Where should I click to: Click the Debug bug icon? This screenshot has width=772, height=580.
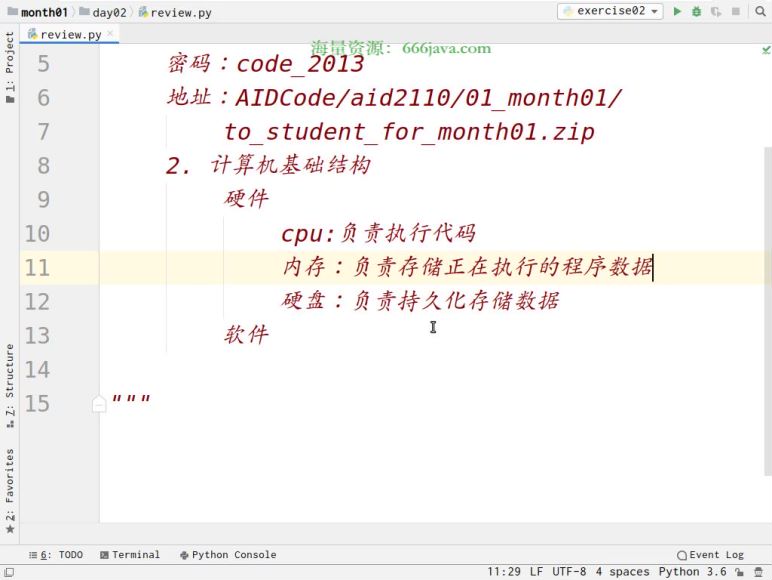(696, 12)
